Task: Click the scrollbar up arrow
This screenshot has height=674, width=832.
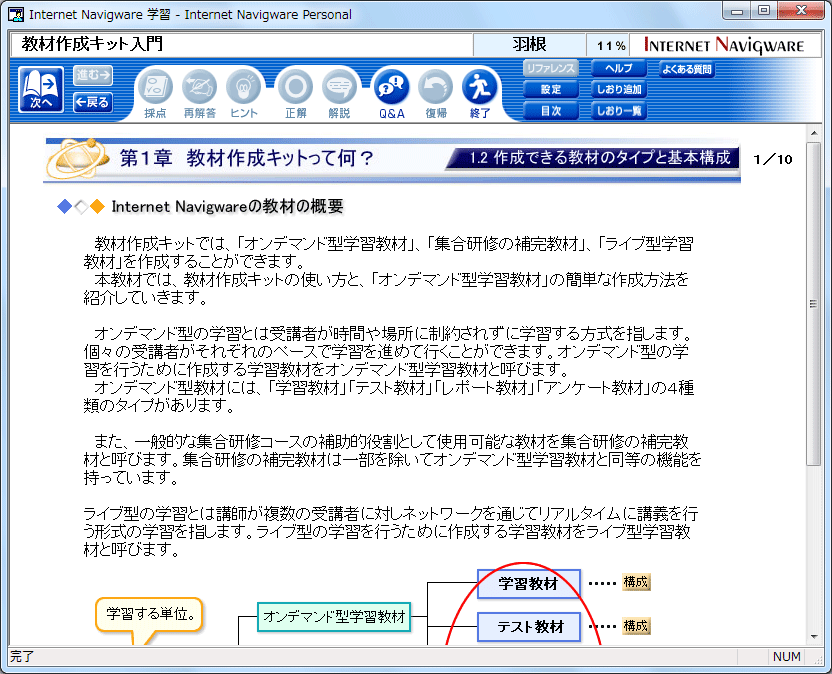Action: click(813, 133)
